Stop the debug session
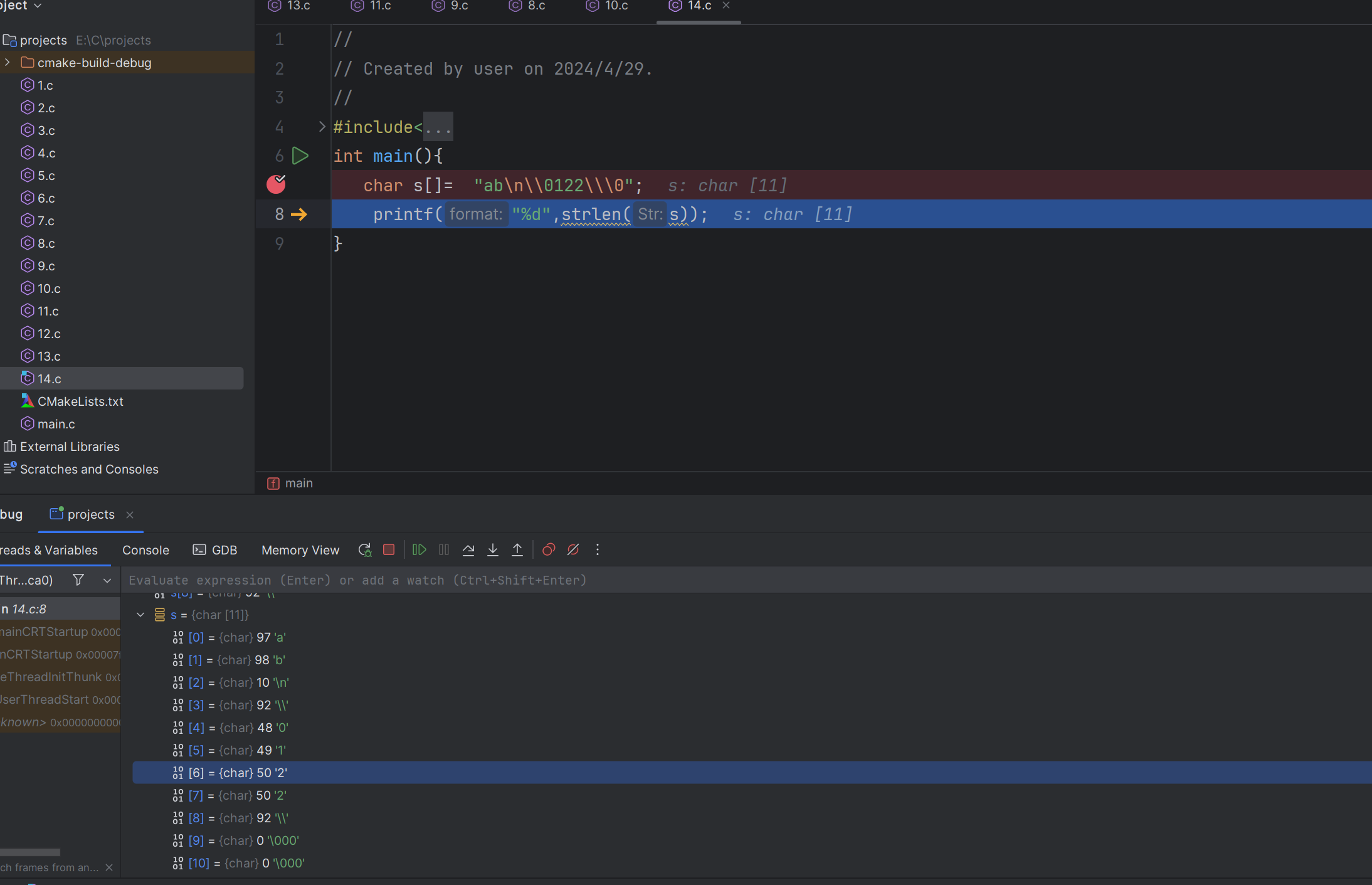 pyautogui.click(x=389, y=550)
